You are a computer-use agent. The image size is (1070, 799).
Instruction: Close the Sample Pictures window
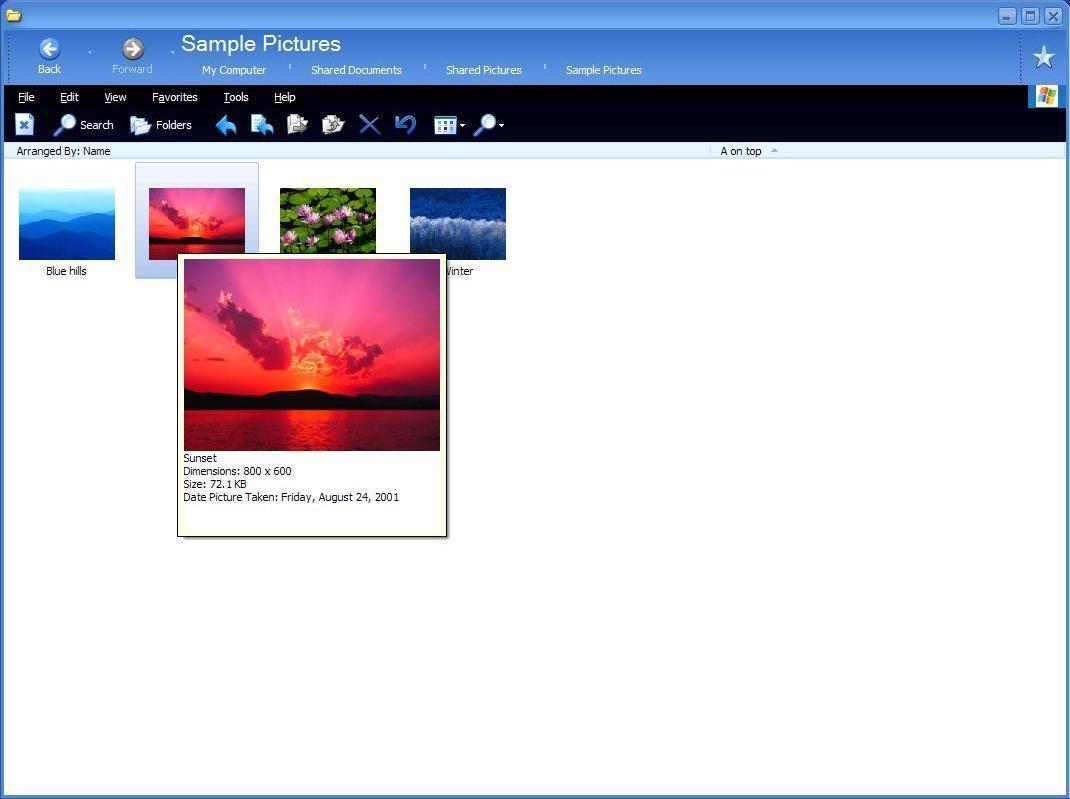(1054, 16)
